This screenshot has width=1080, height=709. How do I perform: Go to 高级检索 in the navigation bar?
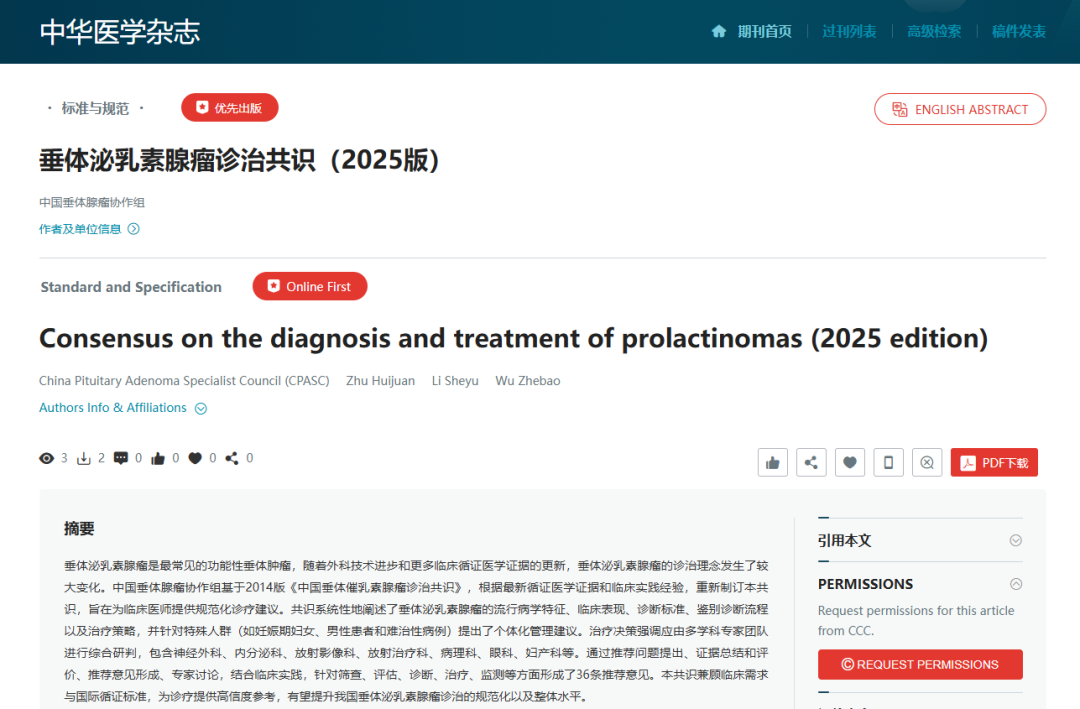[934, 31]
